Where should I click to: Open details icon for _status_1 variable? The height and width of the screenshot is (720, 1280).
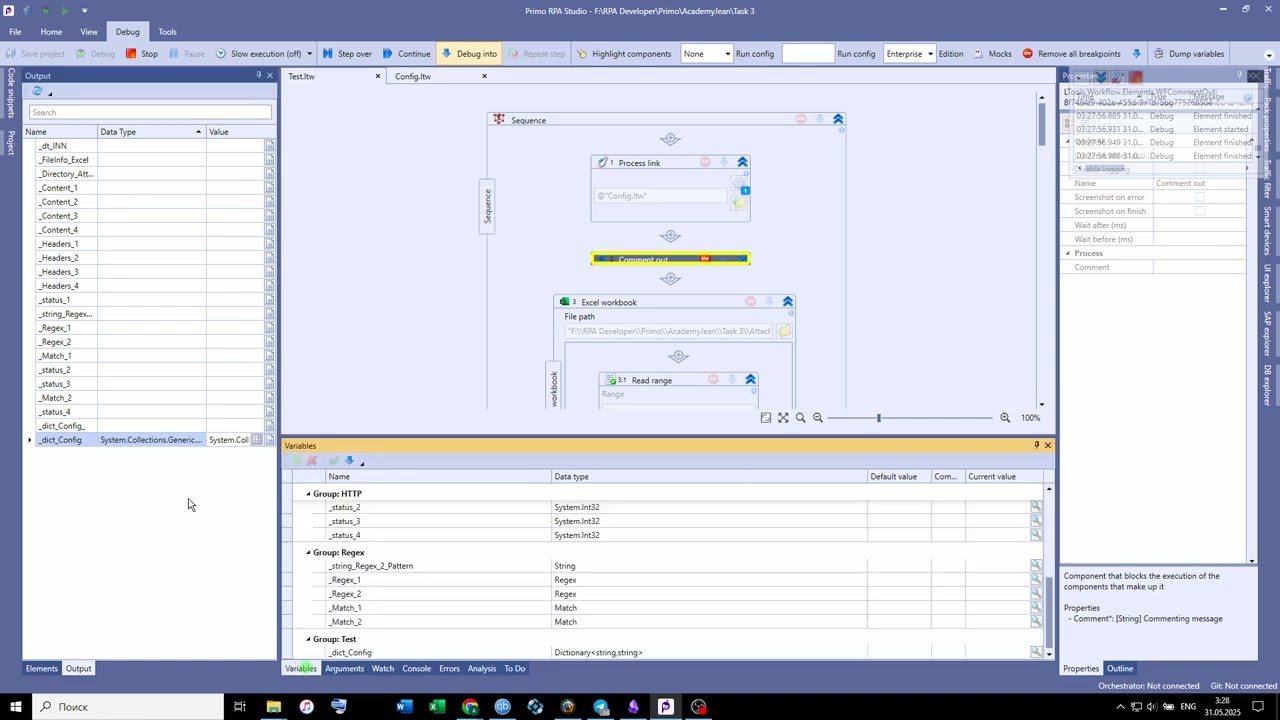pyautogui.click(x=270, y=300)
